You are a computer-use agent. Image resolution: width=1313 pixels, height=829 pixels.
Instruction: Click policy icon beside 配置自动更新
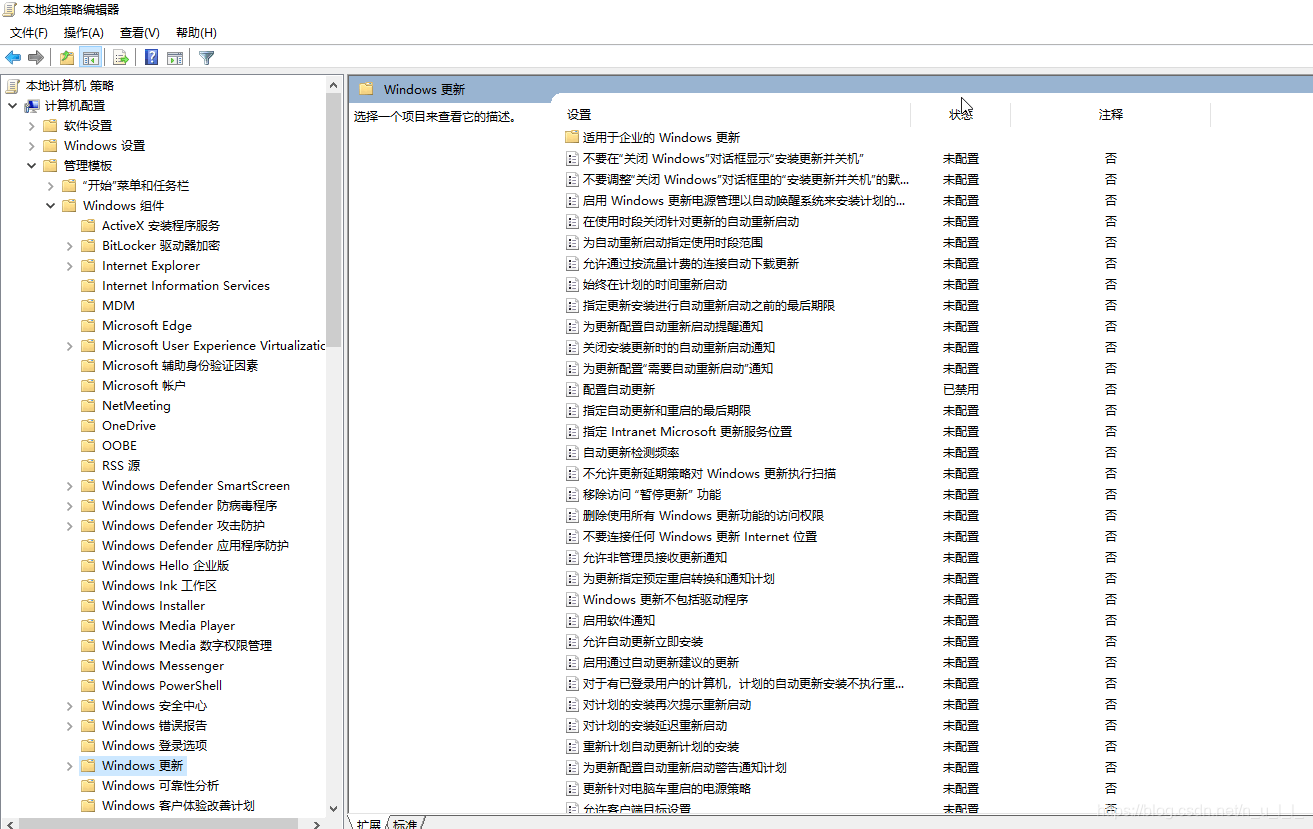click(572, 389)
